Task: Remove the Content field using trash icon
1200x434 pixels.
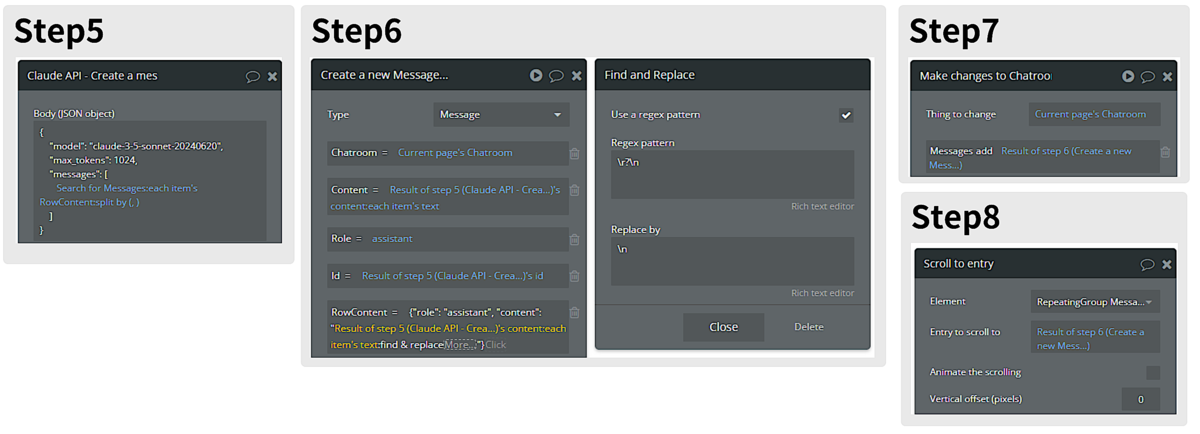Action: coord(575,190)
